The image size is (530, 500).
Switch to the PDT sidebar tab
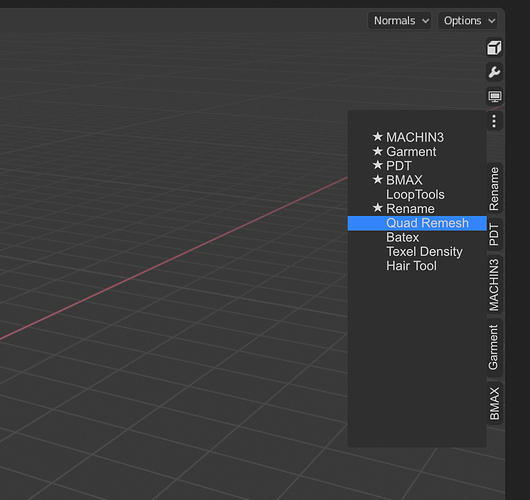click(495, 235)
